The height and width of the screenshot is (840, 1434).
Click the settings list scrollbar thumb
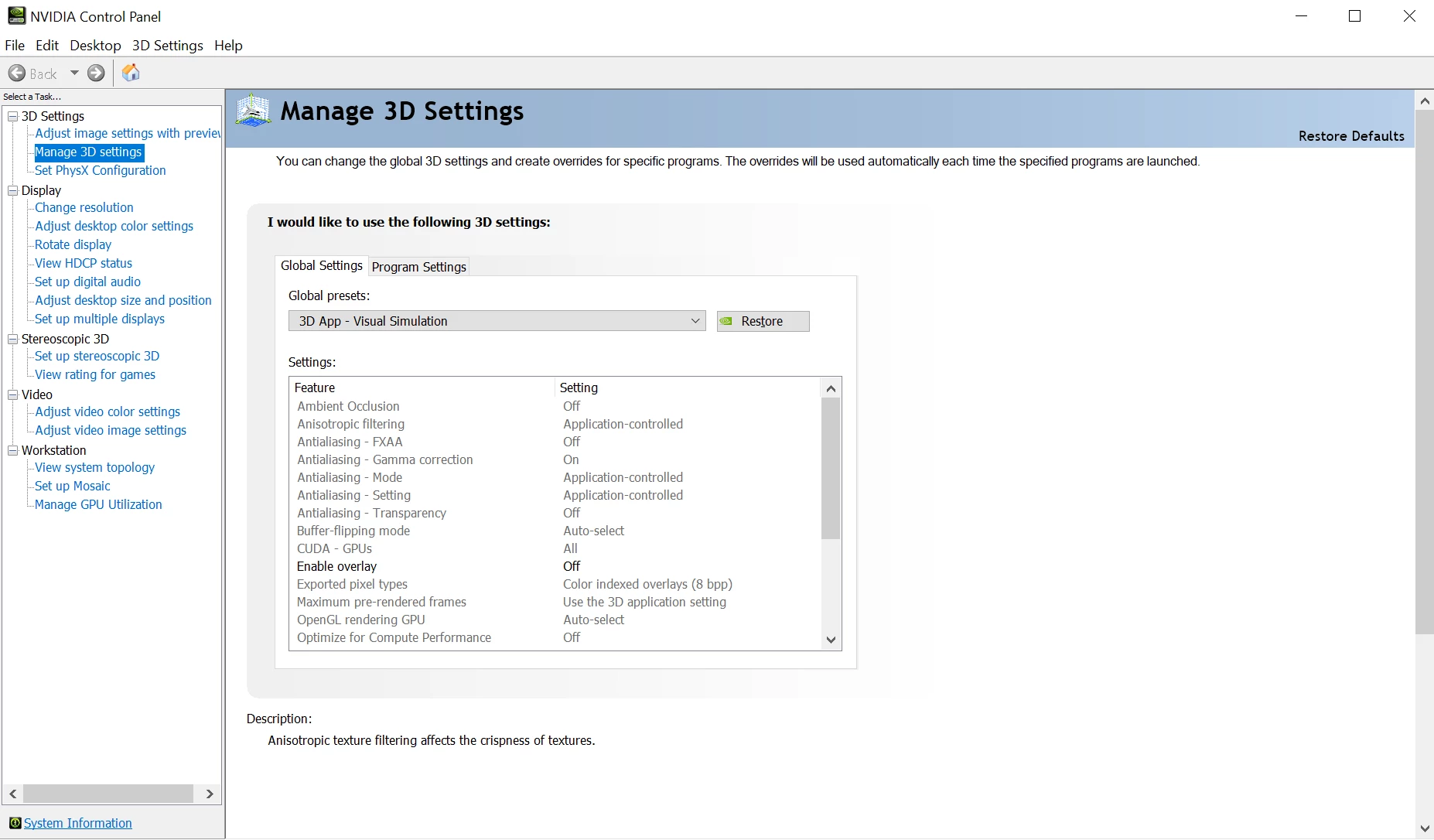[831, 469]
